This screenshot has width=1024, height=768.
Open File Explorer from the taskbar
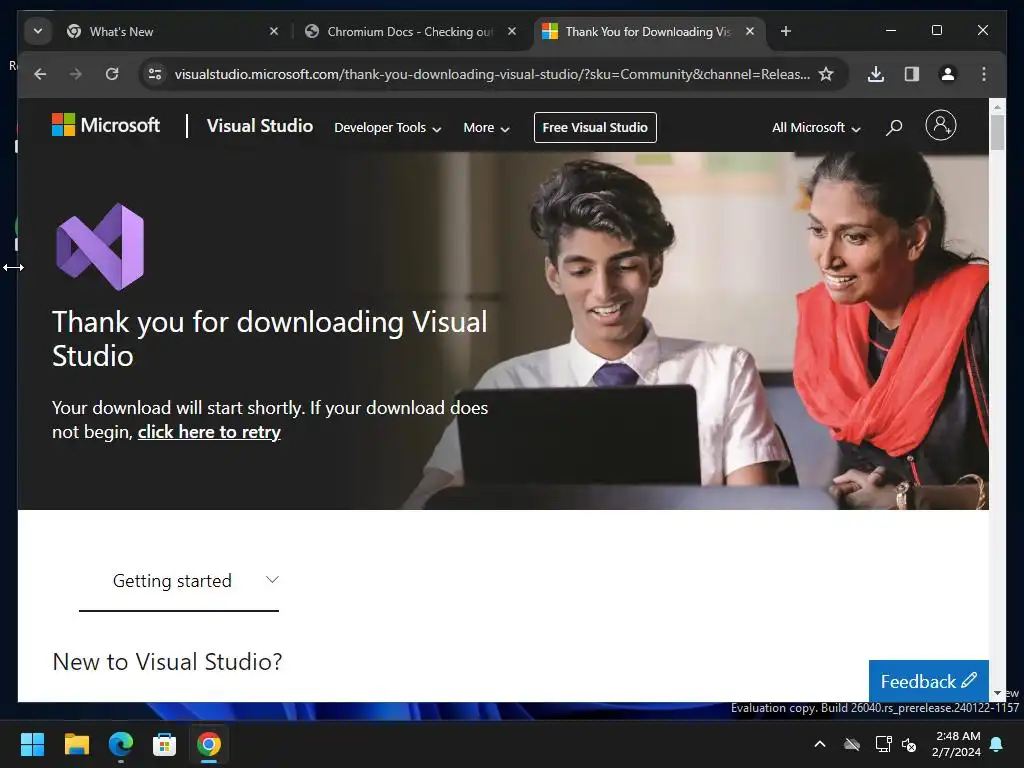(76, 744)
